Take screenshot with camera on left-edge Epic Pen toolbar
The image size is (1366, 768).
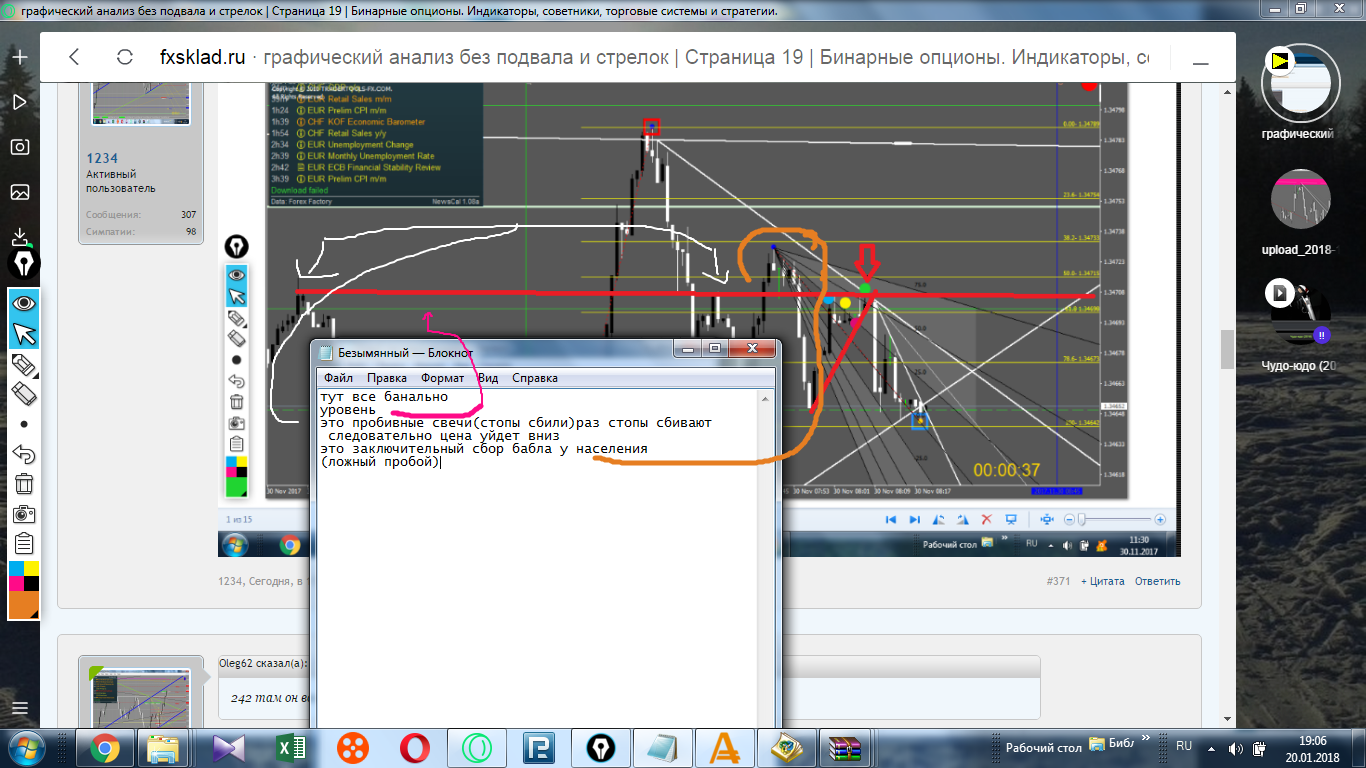(24, 514)
